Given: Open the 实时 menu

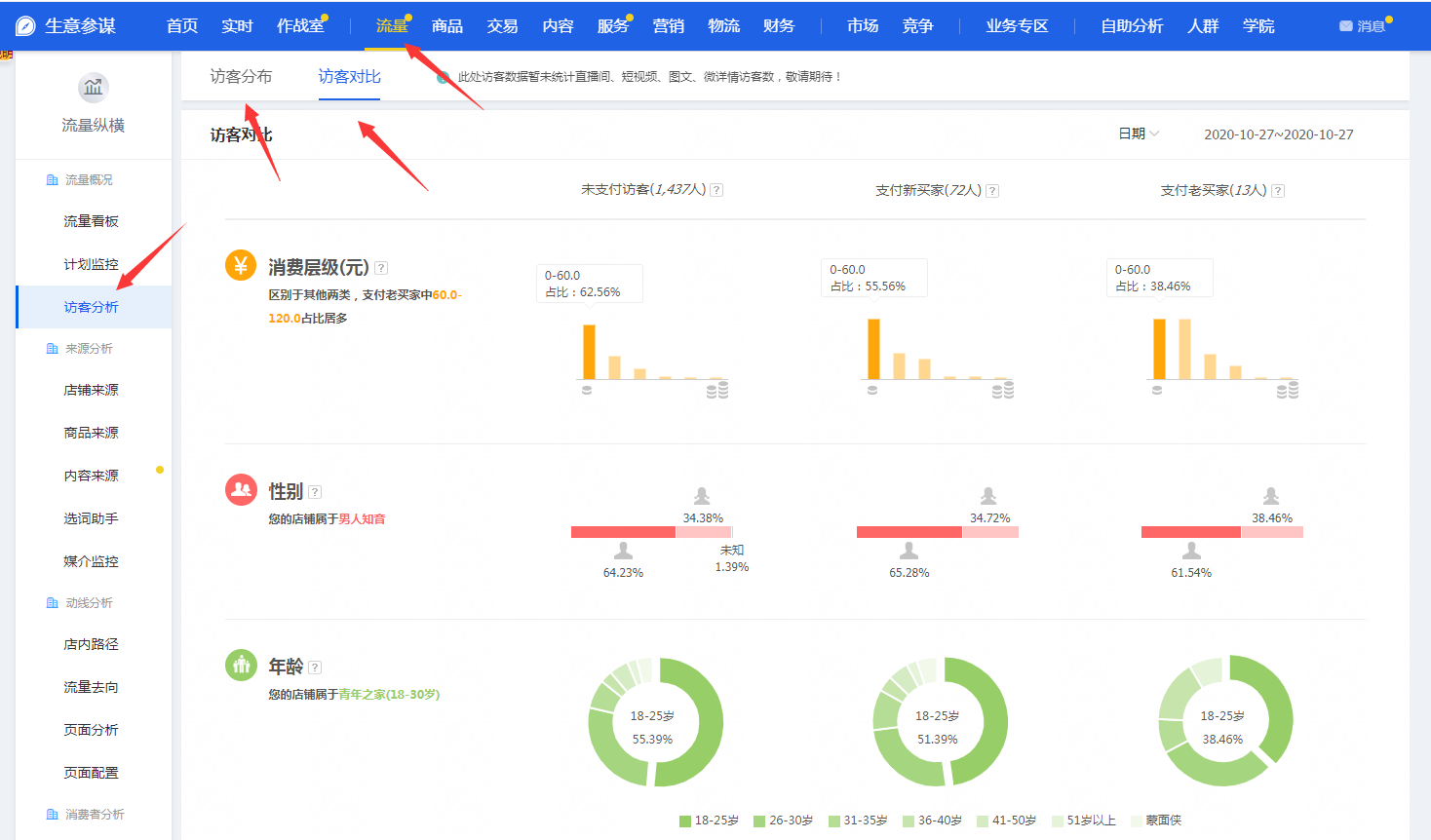Looking at the screenshot, I should (x=237, y=26).
